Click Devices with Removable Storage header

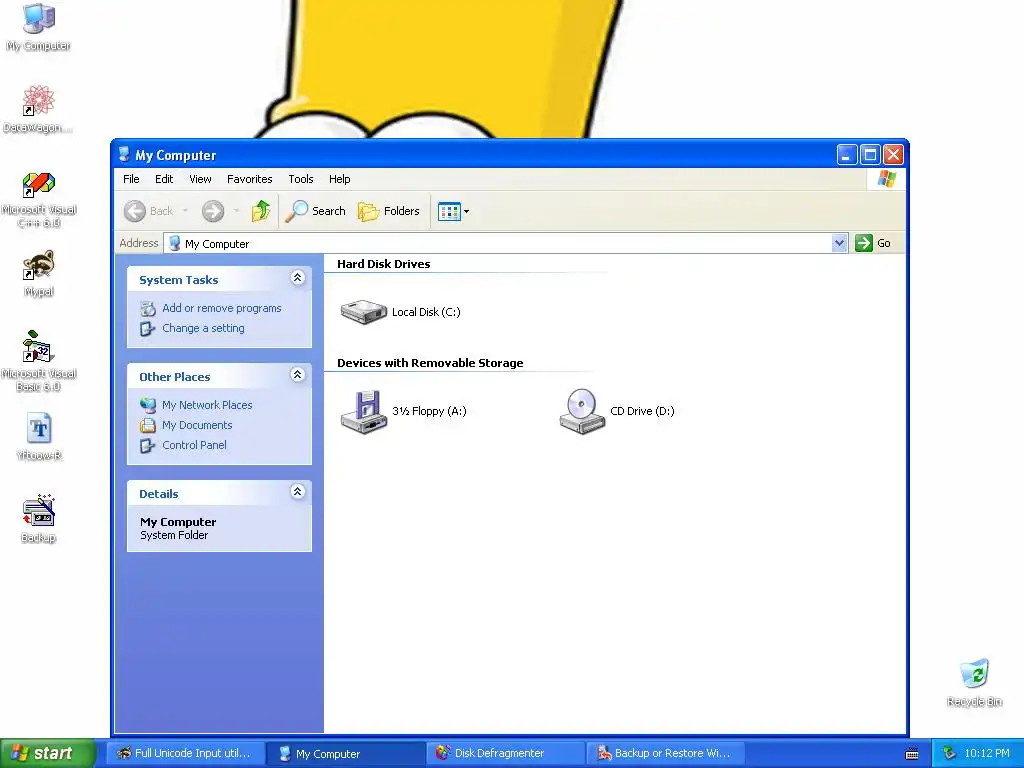pyautogui.click(x=430, y=363)
